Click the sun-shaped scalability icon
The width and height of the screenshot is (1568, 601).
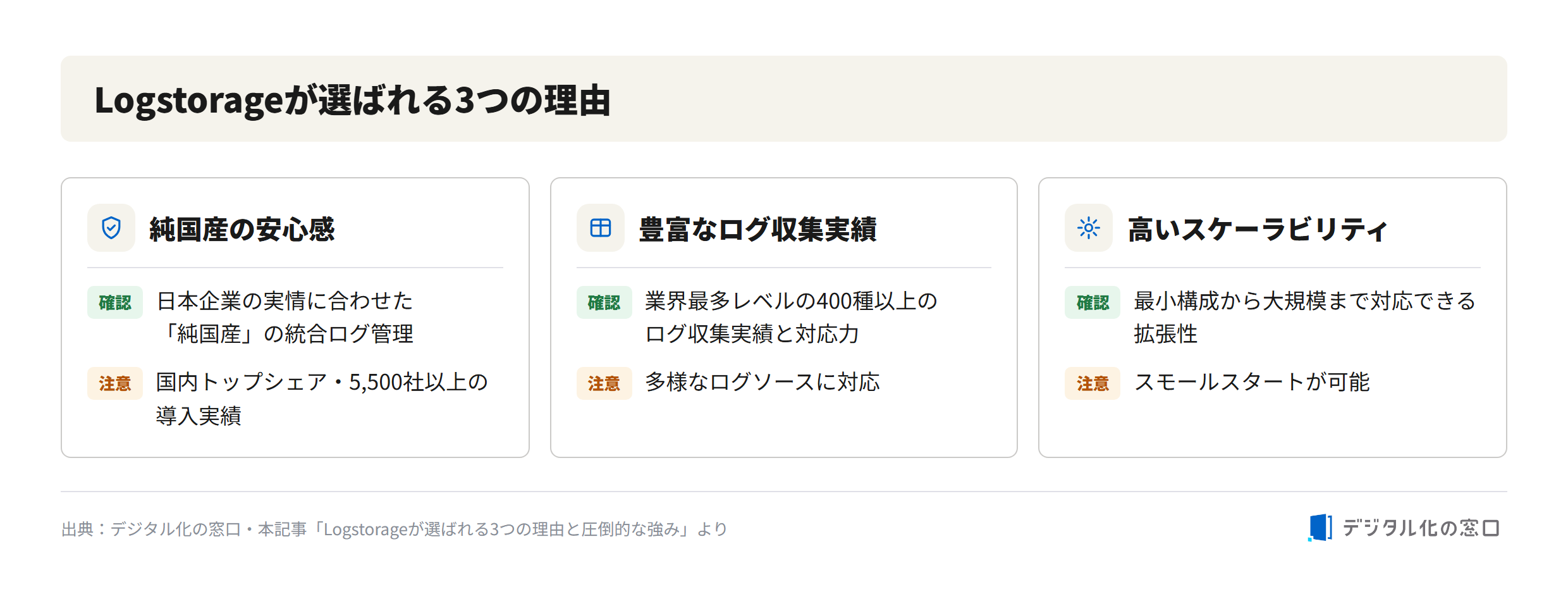point(1089,228)
